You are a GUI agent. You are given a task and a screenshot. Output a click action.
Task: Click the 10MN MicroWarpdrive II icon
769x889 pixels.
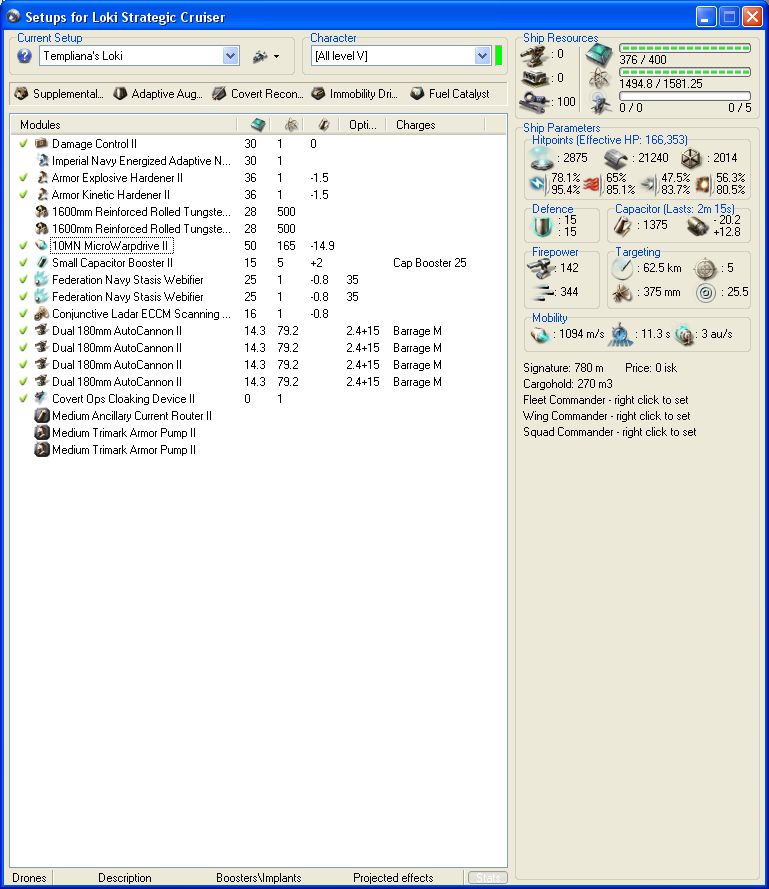click(x=41, y=245)
